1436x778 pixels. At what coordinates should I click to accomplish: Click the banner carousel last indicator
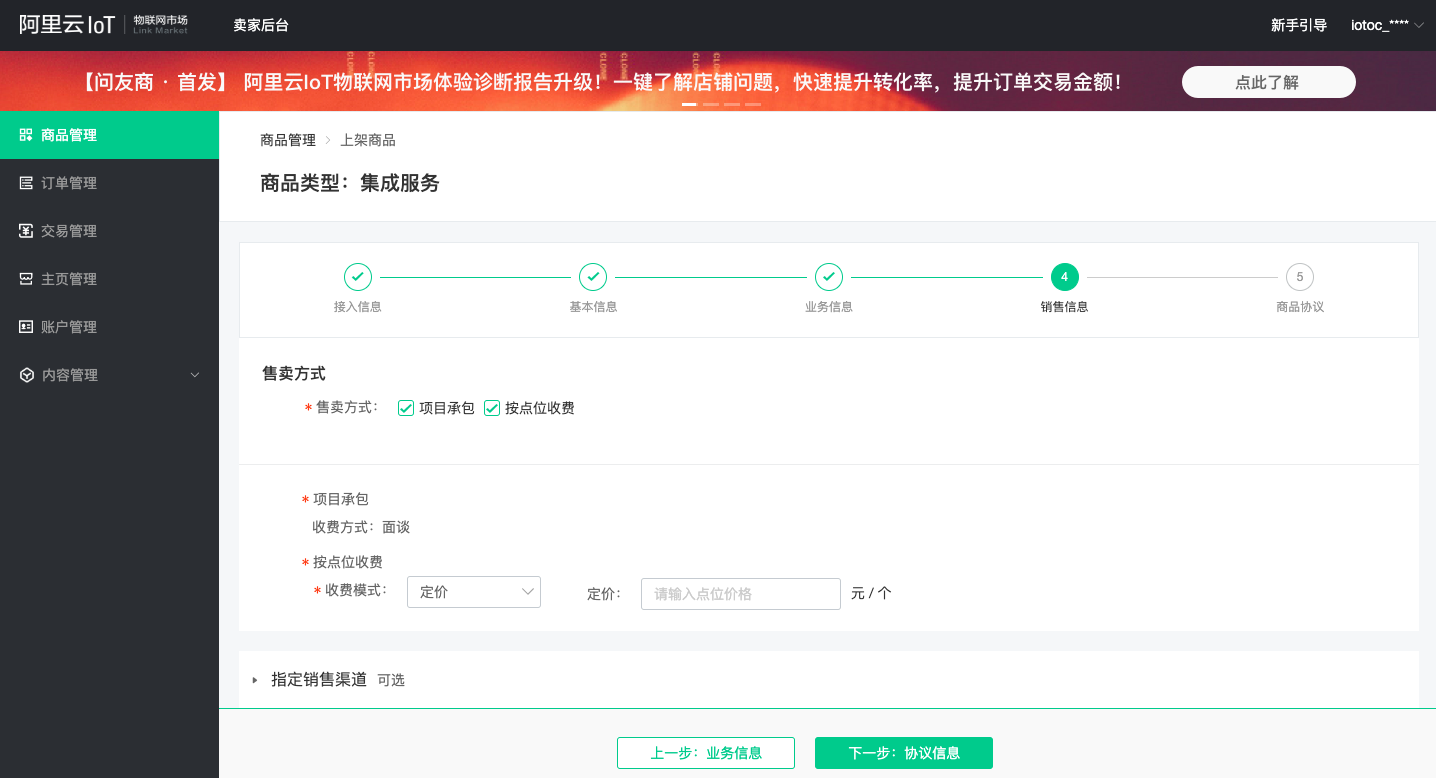[x=753, y=104]
